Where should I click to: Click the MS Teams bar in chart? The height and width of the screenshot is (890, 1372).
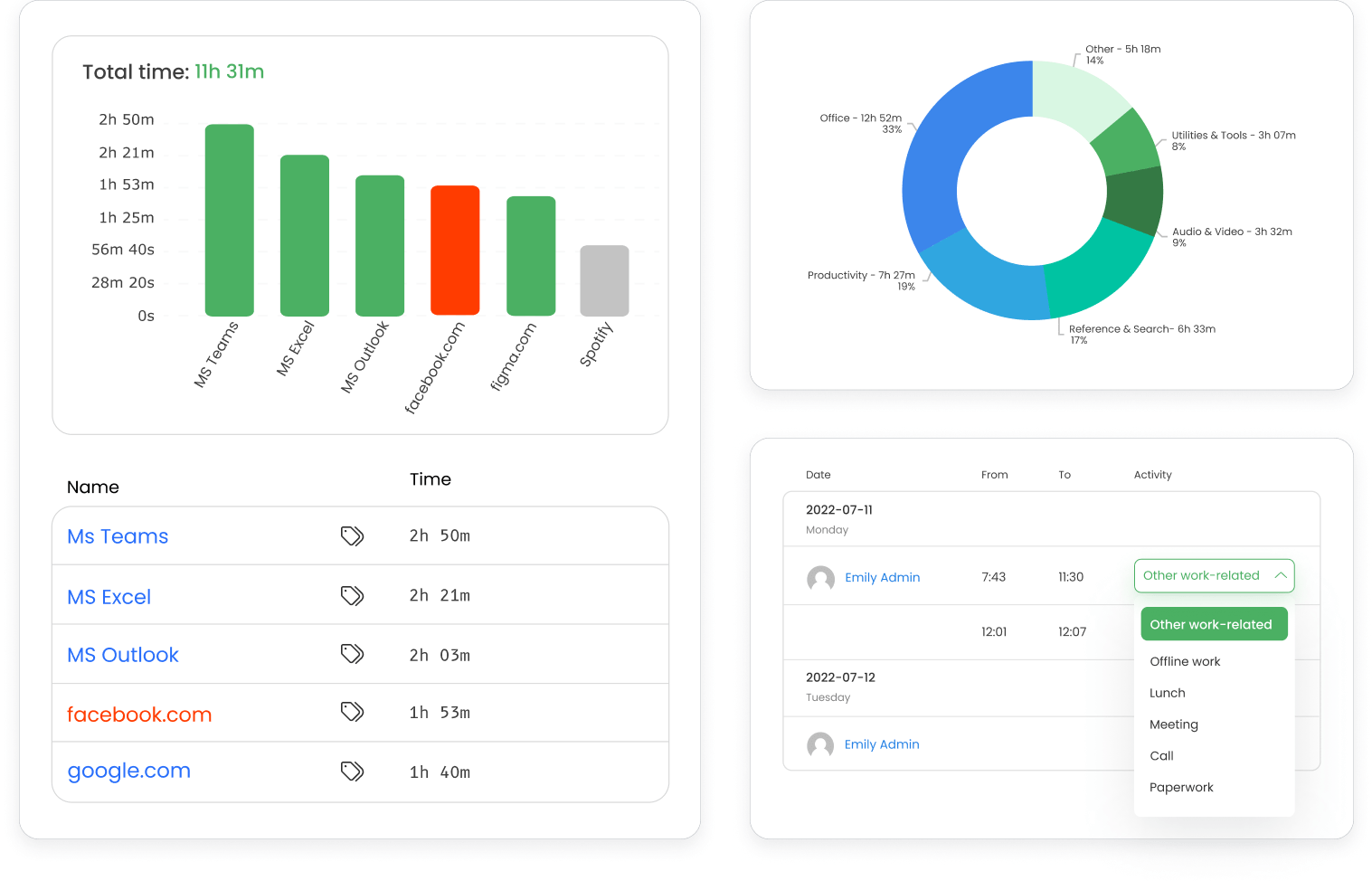tap(230, 220)
